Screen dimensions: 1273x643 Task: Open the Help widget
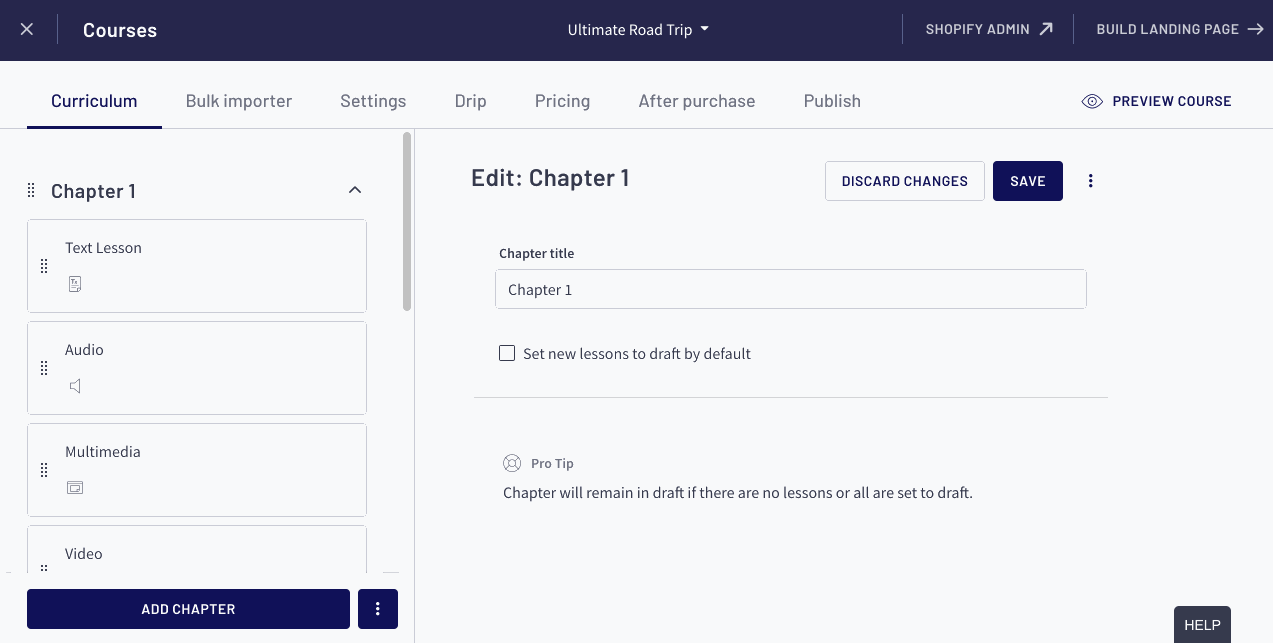click(x=1202, y=624)
